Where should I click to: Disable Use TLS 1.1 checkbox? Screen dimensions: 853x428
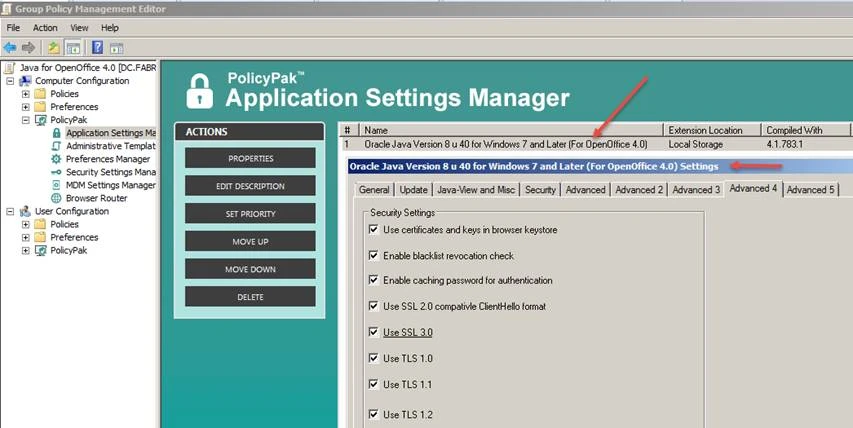(374, 384)
